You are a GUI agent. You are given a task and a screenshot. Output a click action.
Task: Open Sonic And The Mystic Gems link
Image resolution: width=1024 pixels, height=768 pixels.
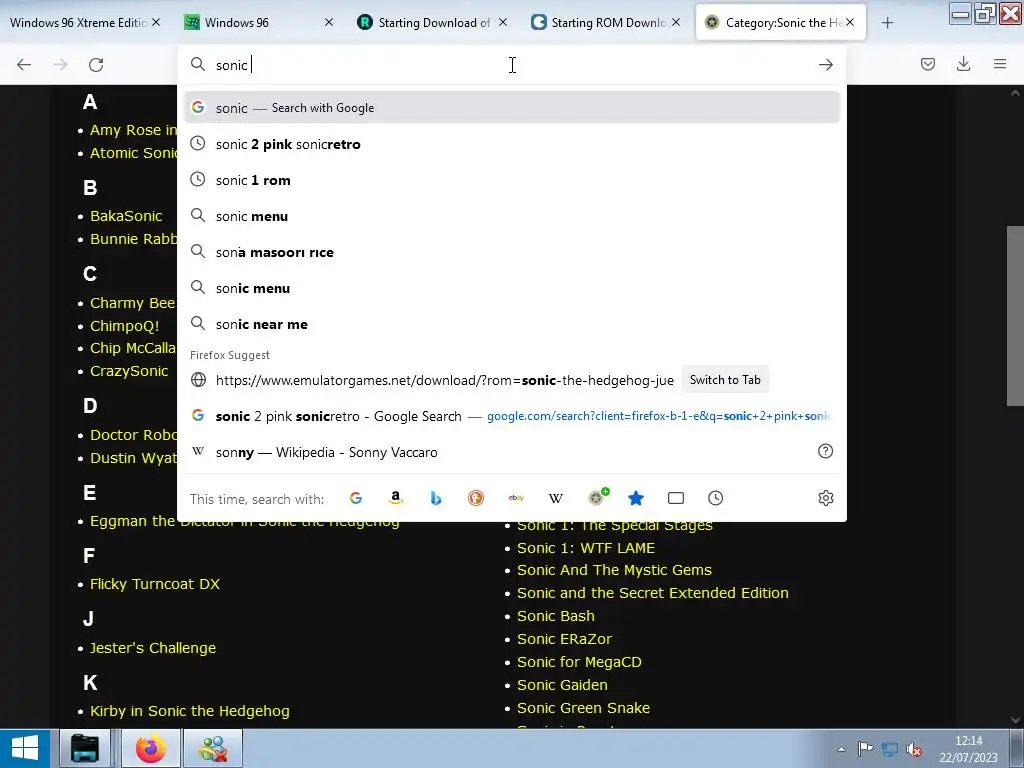click(x=615, y=570)
